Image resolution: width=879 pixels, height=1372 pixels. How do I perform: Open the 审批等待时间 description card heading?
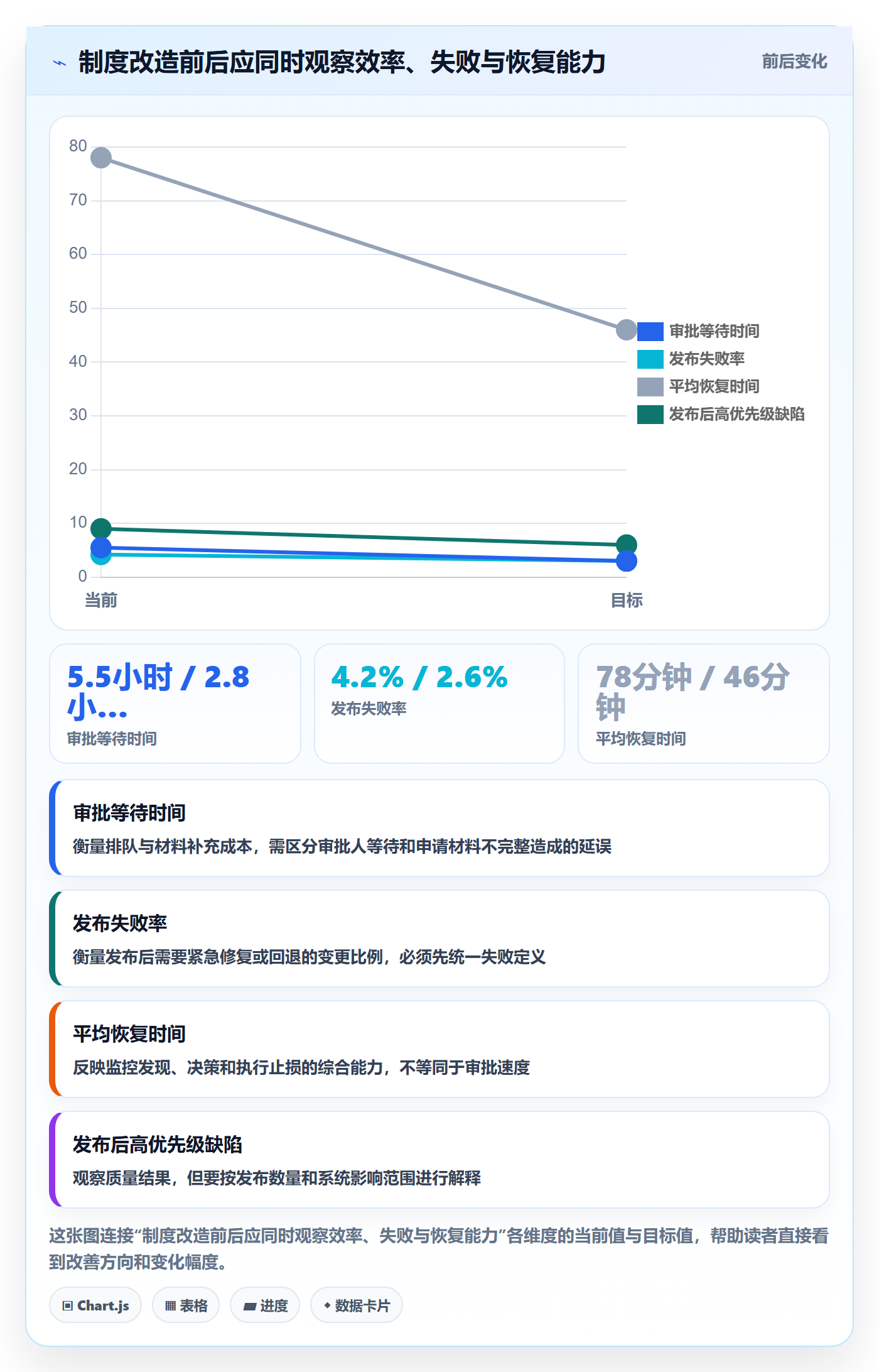(129, 813)
